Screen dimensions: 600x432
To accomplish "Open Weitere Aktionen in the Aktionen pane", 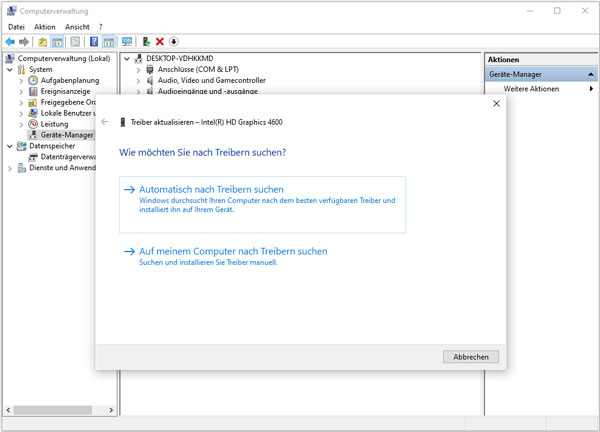I will click(531, 89).
